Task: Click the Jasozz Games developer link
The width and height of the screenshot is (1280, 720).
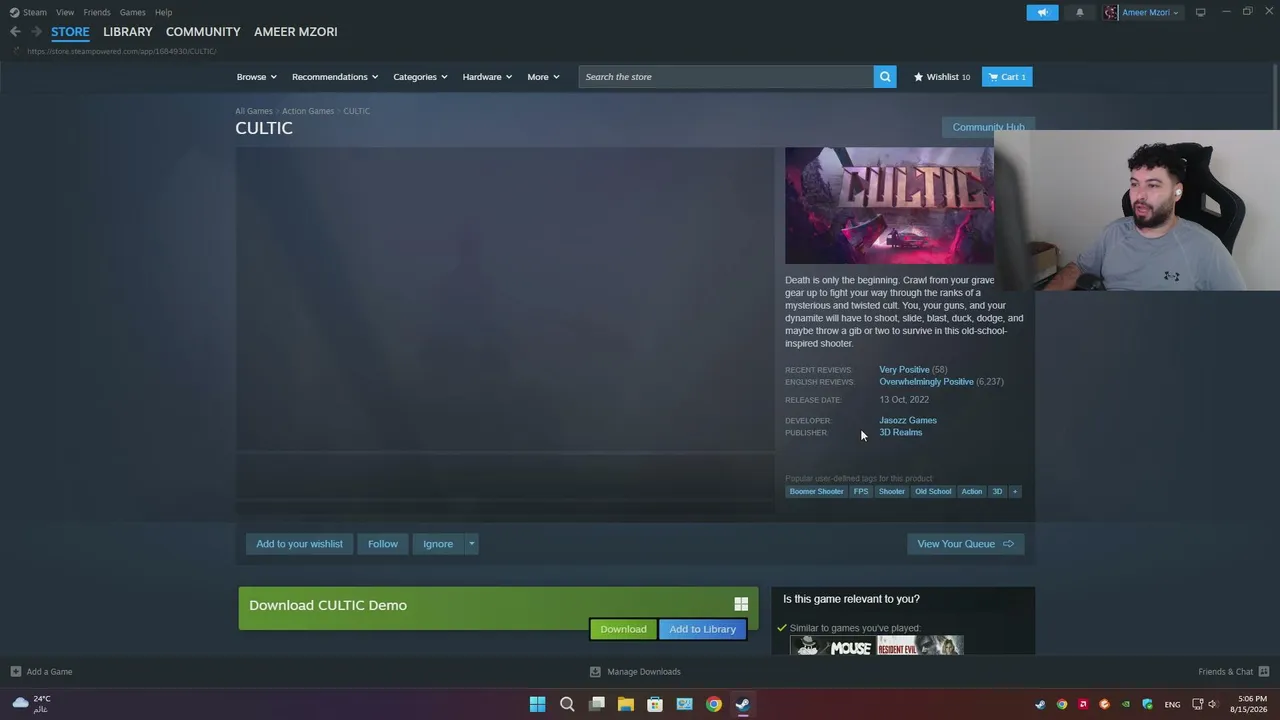Action: click(908, 421)
